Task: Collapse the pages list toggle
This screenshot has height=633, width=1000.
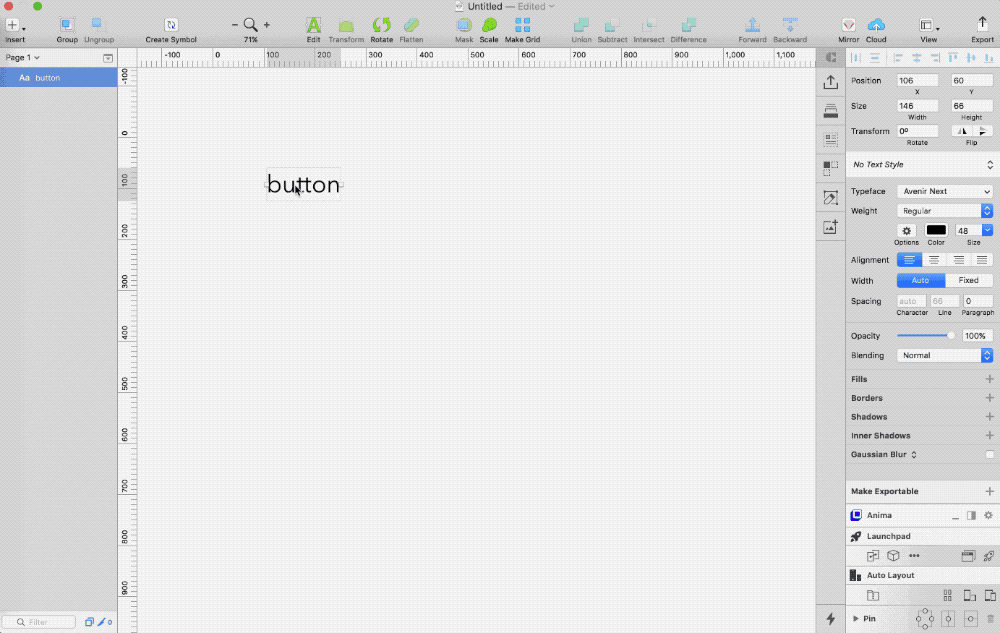Action: pos(108,58)
